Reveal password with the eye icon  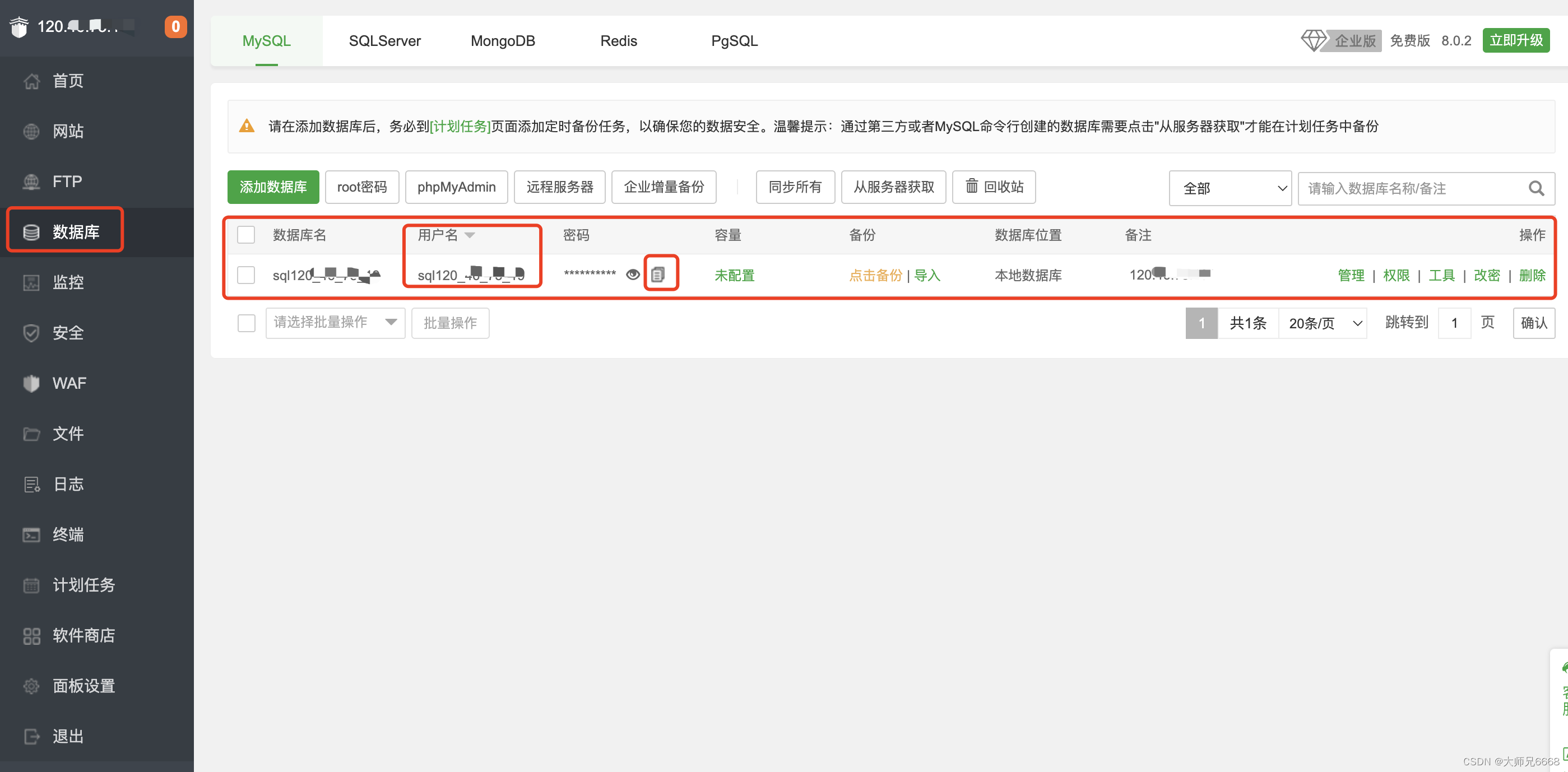tap(633, 275)
